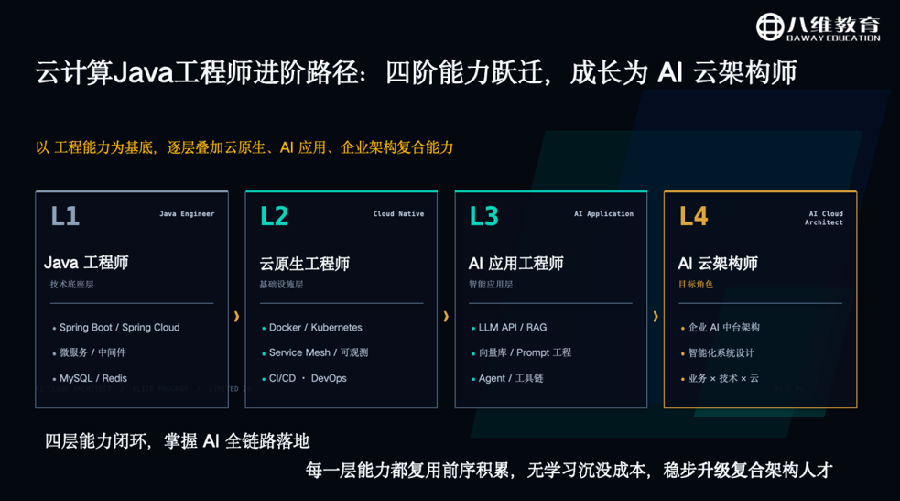Click the 企业 AI 中台架构 bullet item
This screenshot has width=900, height=501.
pyautogui.click(x=720, y=327)
